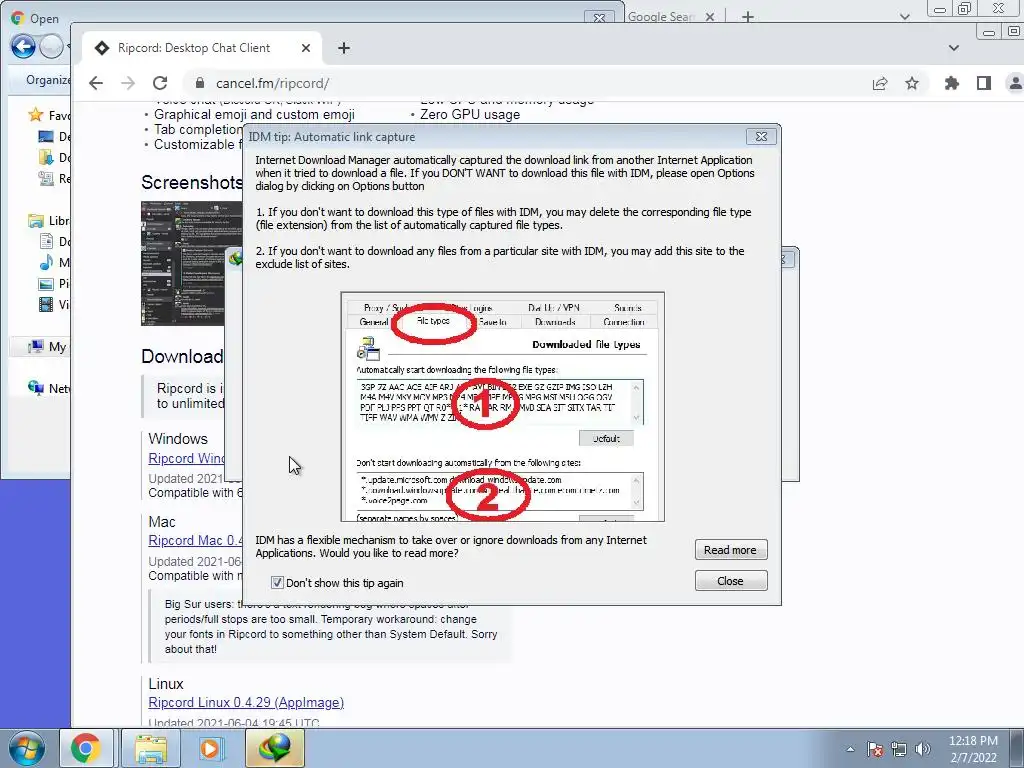Image resolution: width=1024 pixels, height=768 pixels.
Task: Uncheck Don't show this tip again
Action: [x=277, y=583]
